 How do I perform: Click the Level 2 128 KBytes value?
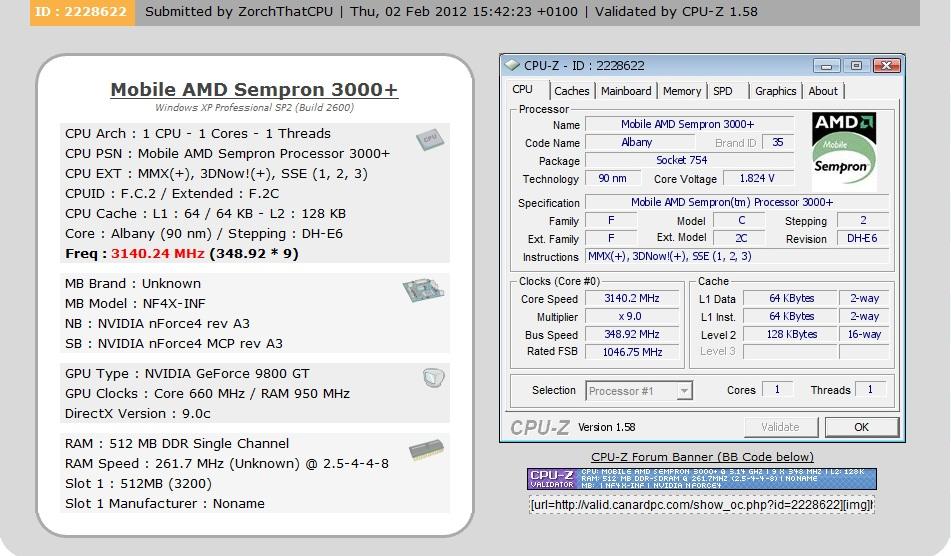click(790, 334)
